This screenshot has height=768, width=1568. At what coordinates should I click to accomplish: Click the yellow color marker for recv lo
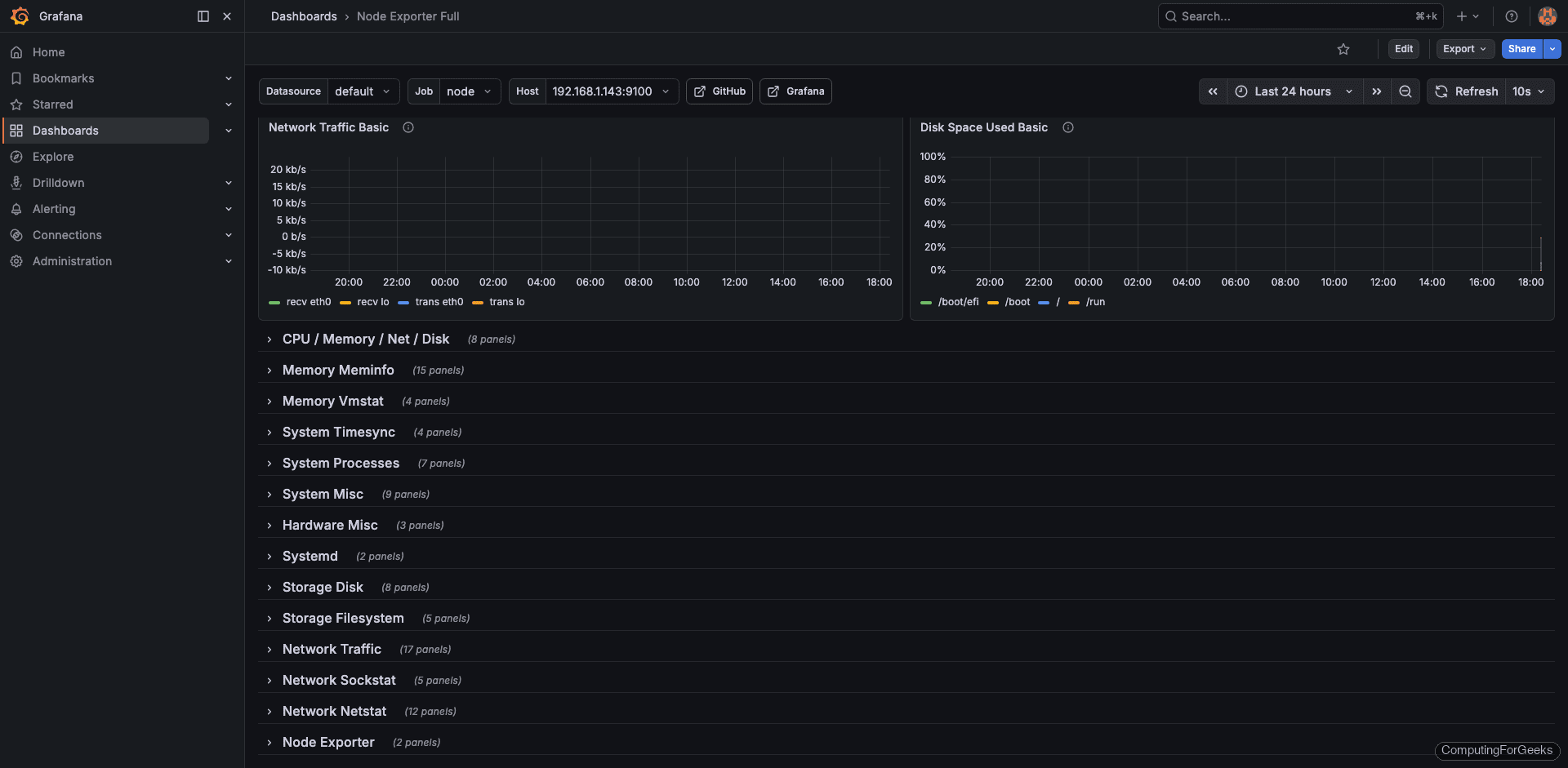tap(346, 302)
